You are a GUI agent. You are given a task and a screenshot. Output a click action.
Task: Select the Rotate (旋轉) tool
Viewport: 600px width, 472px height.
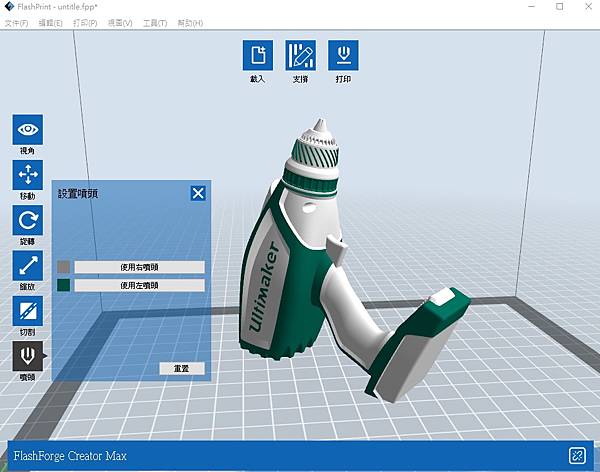pos(28,220)
